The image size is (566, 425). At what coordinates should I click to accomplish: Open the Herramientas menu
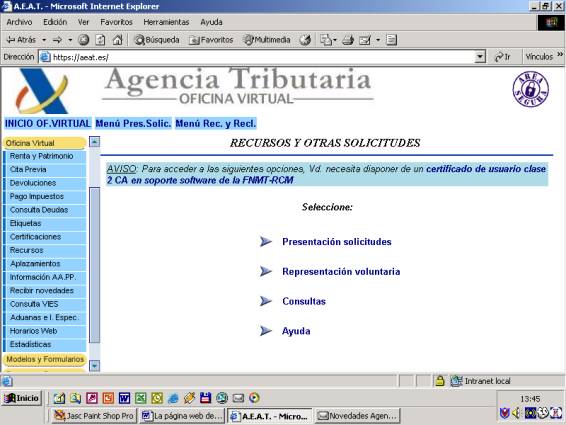(166, 22)
